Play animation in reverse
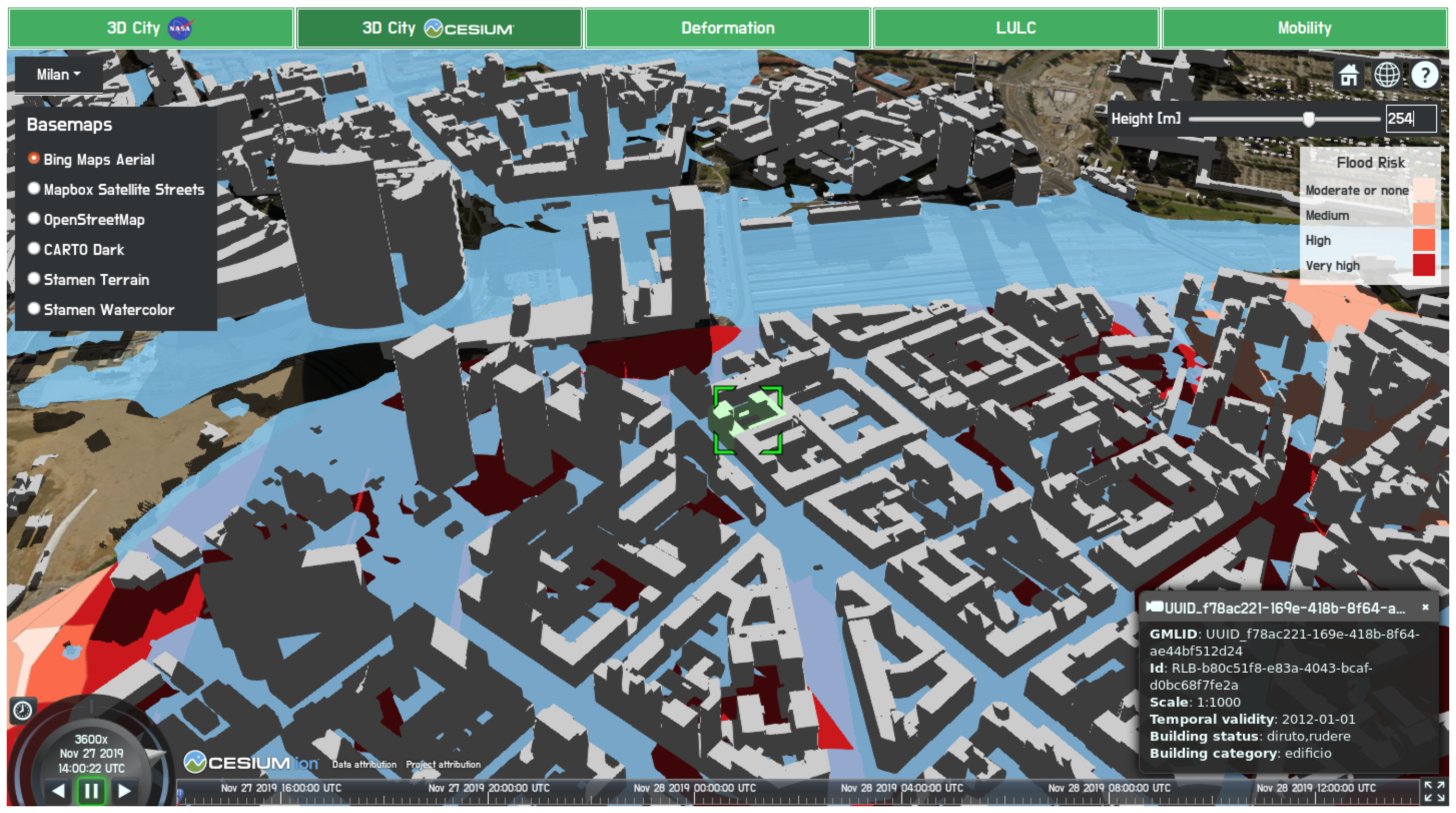The height and width of the screenshot is (813, 1456). click(x=58, y=791)
